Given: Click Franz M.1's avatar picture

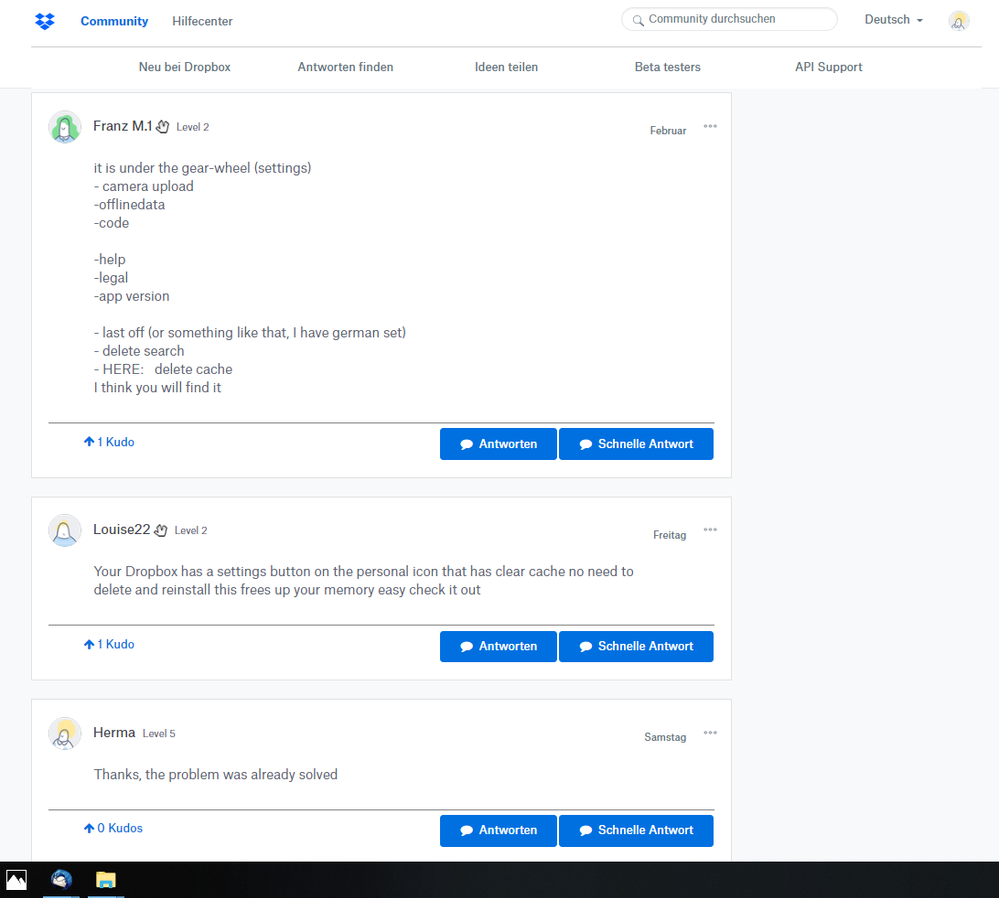Looking at the screenshot, I should point(65,127).
